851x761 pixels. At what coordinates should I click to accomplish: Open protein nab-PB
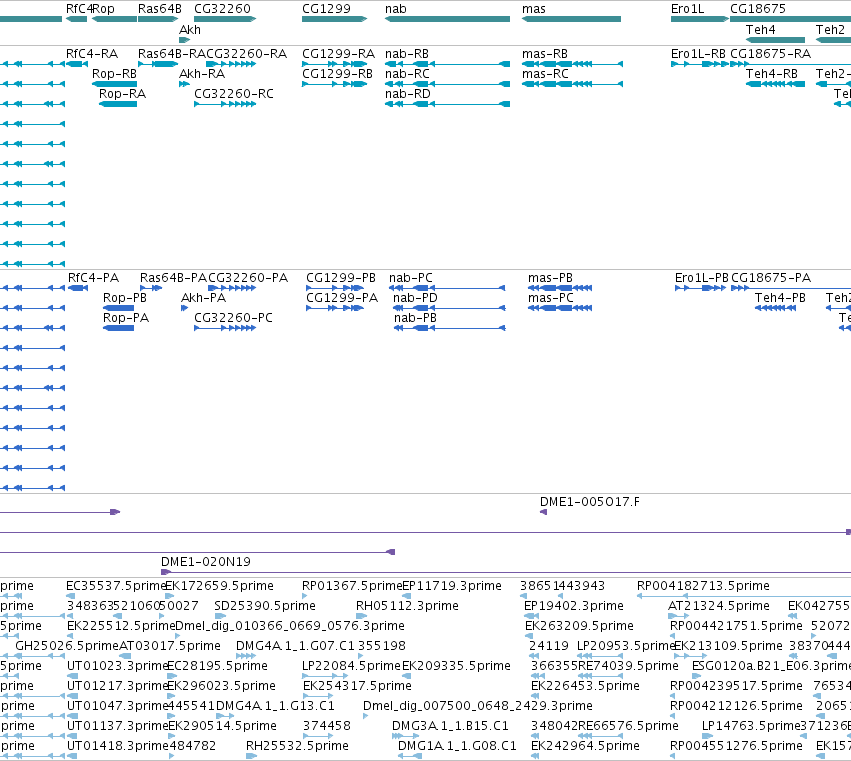pyautogui.click(x=415, y=318)
